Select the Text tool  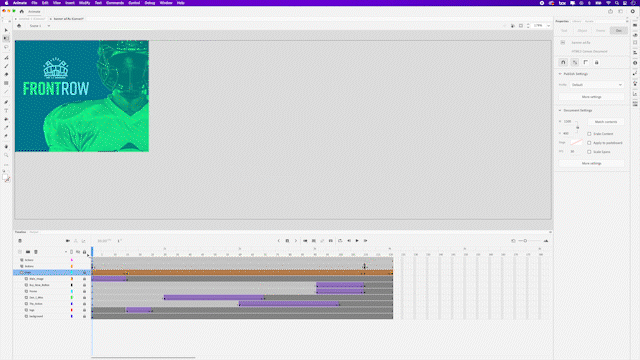6,111
